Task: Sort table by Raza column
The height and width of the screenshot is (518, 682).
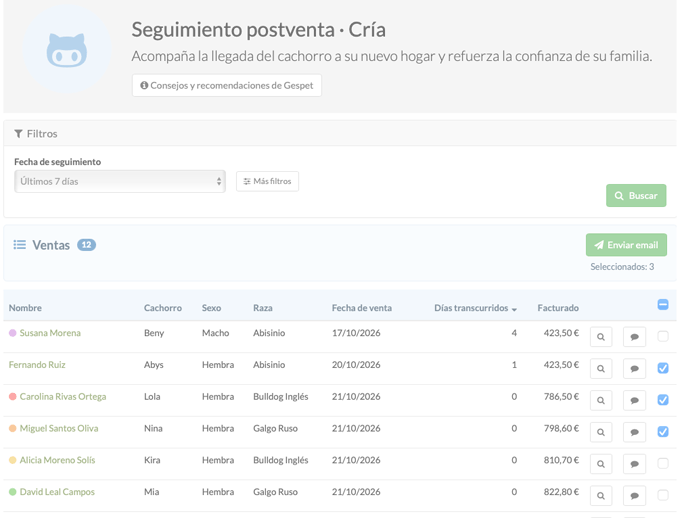Action: pyautogui.click(x=263, y=308)
